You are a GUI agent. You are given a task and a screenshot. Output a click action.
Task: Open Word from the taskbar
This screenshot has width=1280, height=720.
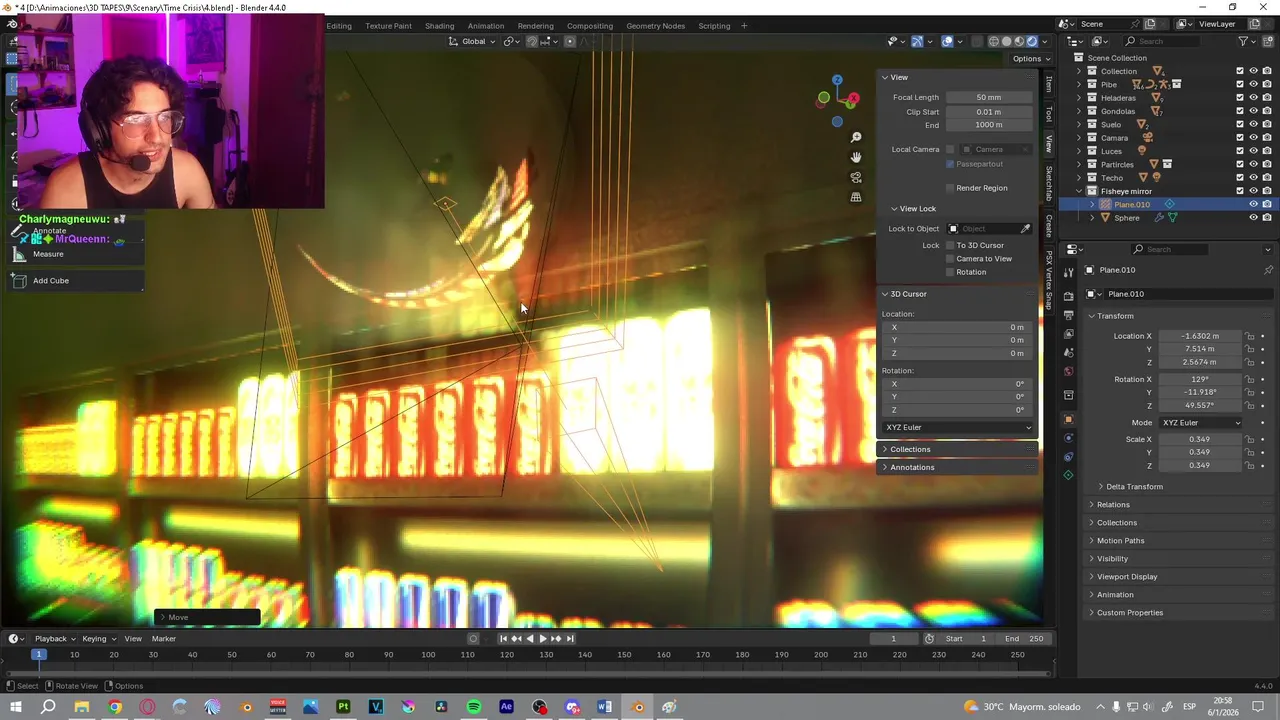[x=604, y=707]
